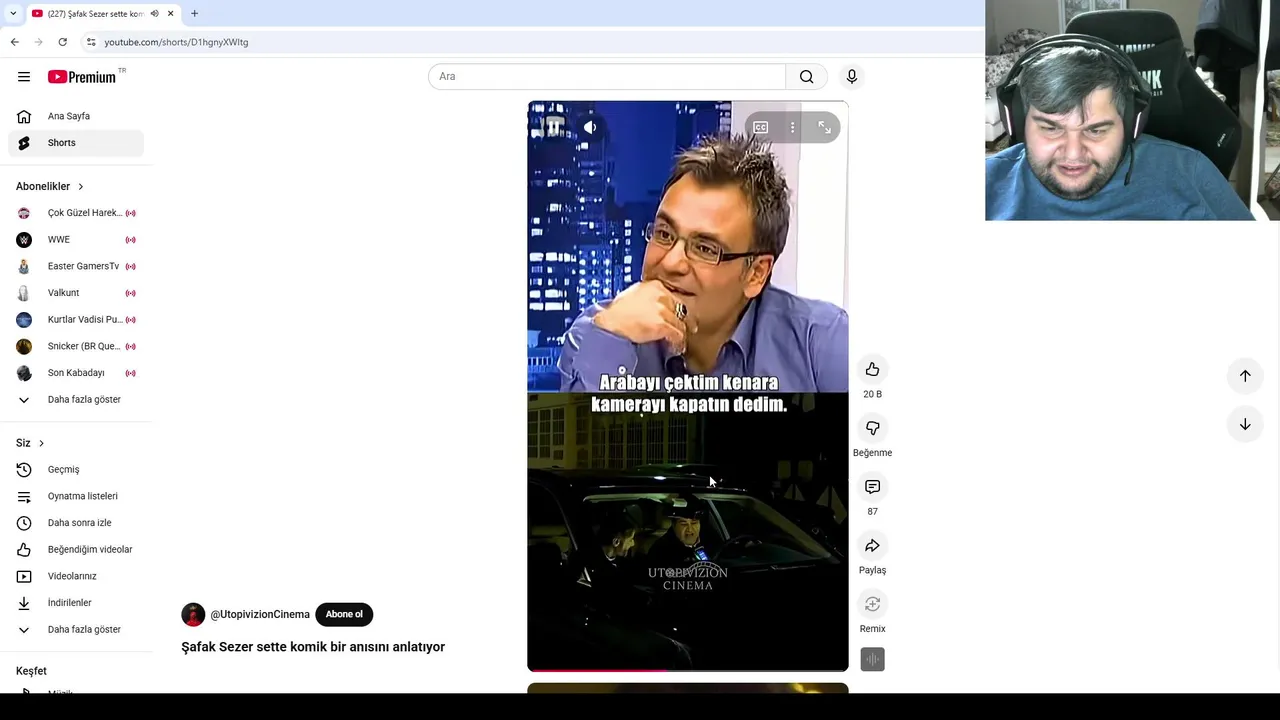The image size is (1280, 720).
Task: Pause the Shorts video
Action: pyautogui.click(x=553, y=128)
